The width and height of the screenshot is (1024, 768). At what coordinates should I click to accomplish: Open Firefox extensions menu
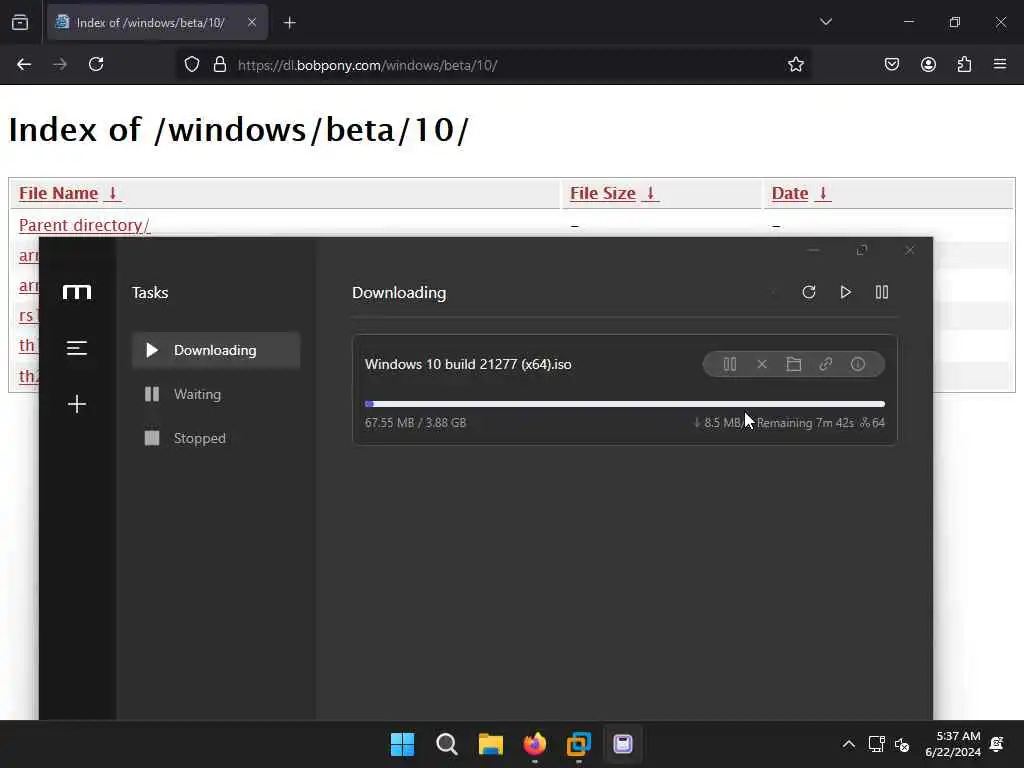pyautogui.click(x=965, y=65)
